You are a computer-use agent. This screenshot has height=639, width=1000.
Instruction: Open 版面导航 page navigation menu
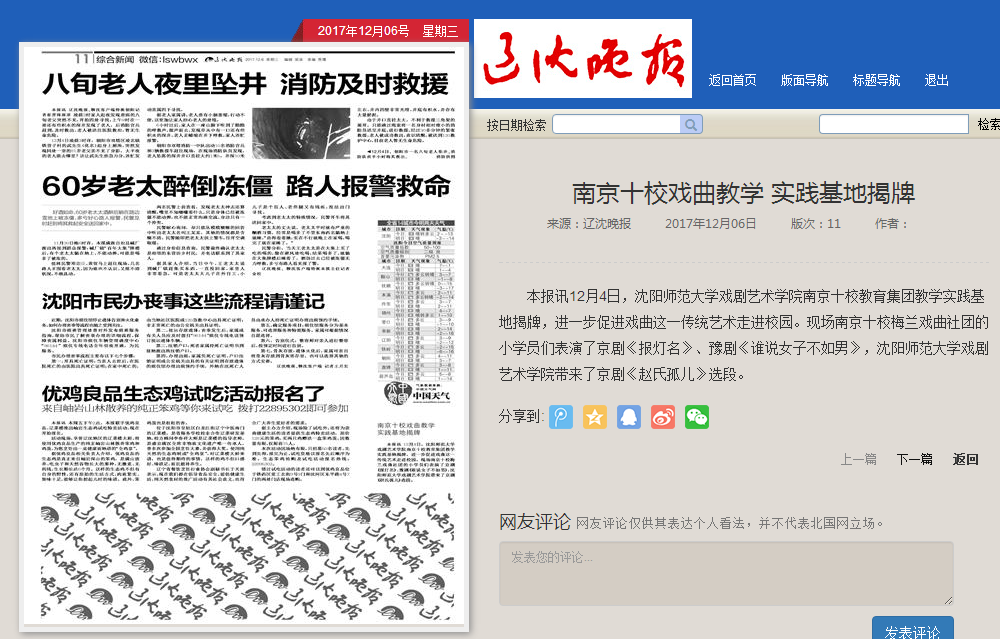pyautogui.click(x=804, y=81)
